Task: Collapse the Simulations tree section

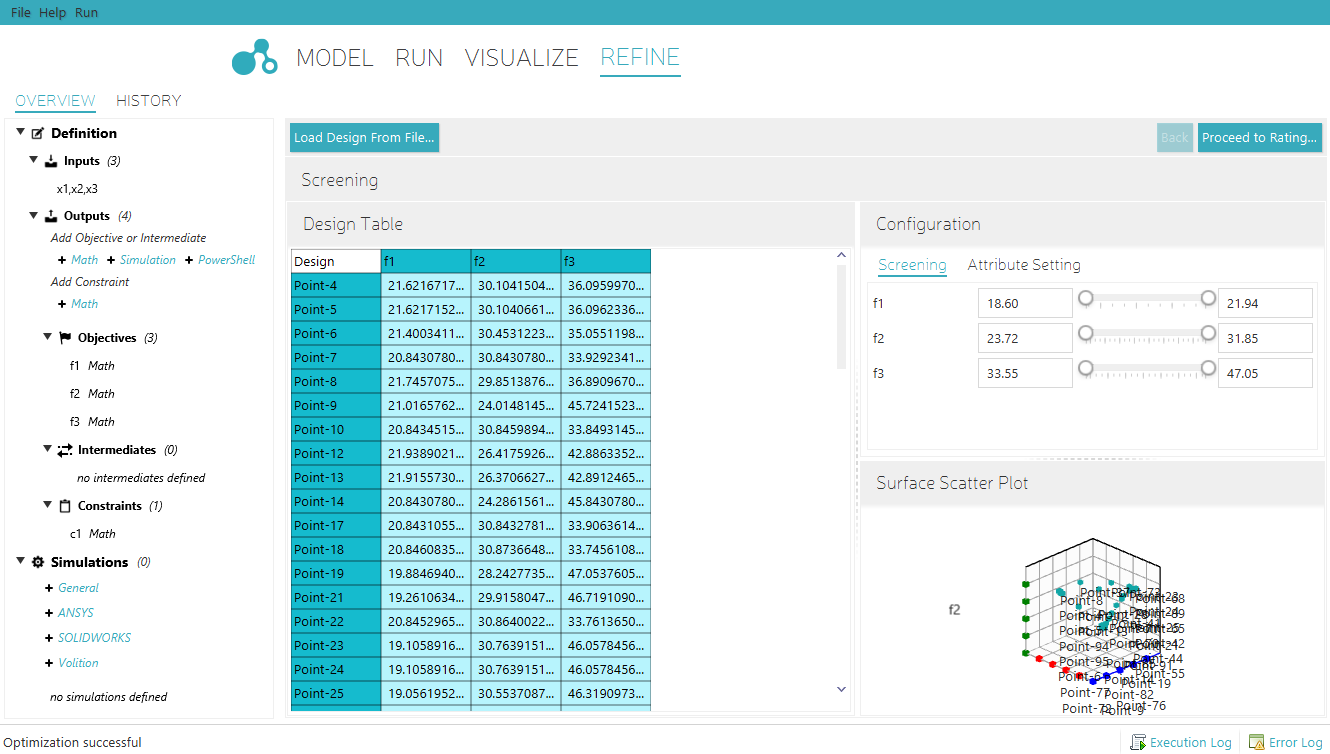Action: click(x=21, y=562)
